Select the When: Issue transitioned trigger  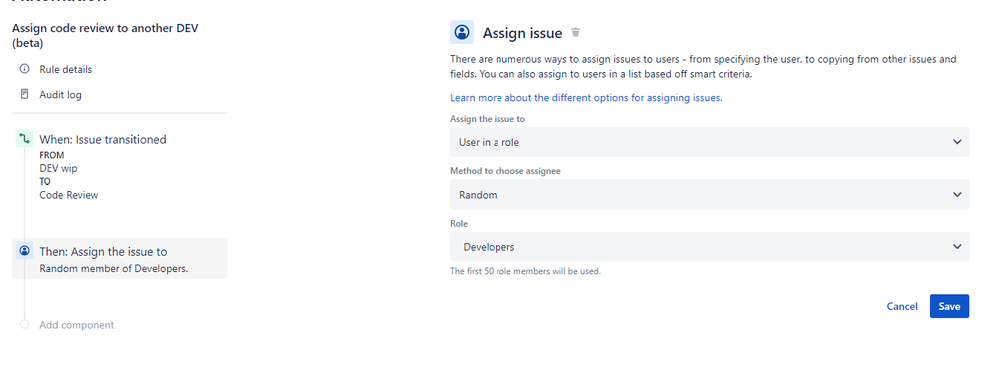[x=103, y=139]
